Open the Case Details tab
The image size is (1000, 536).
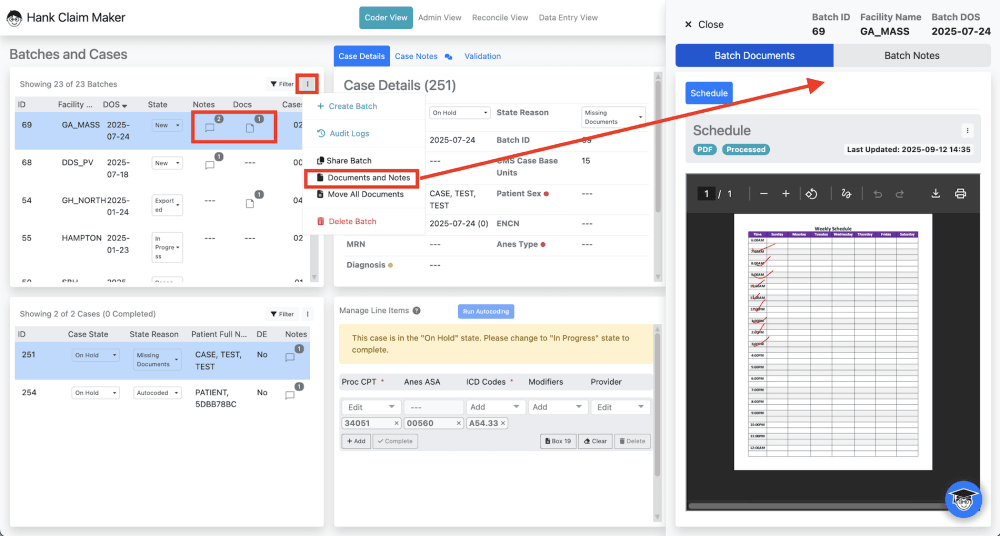(x=362, y=56)
